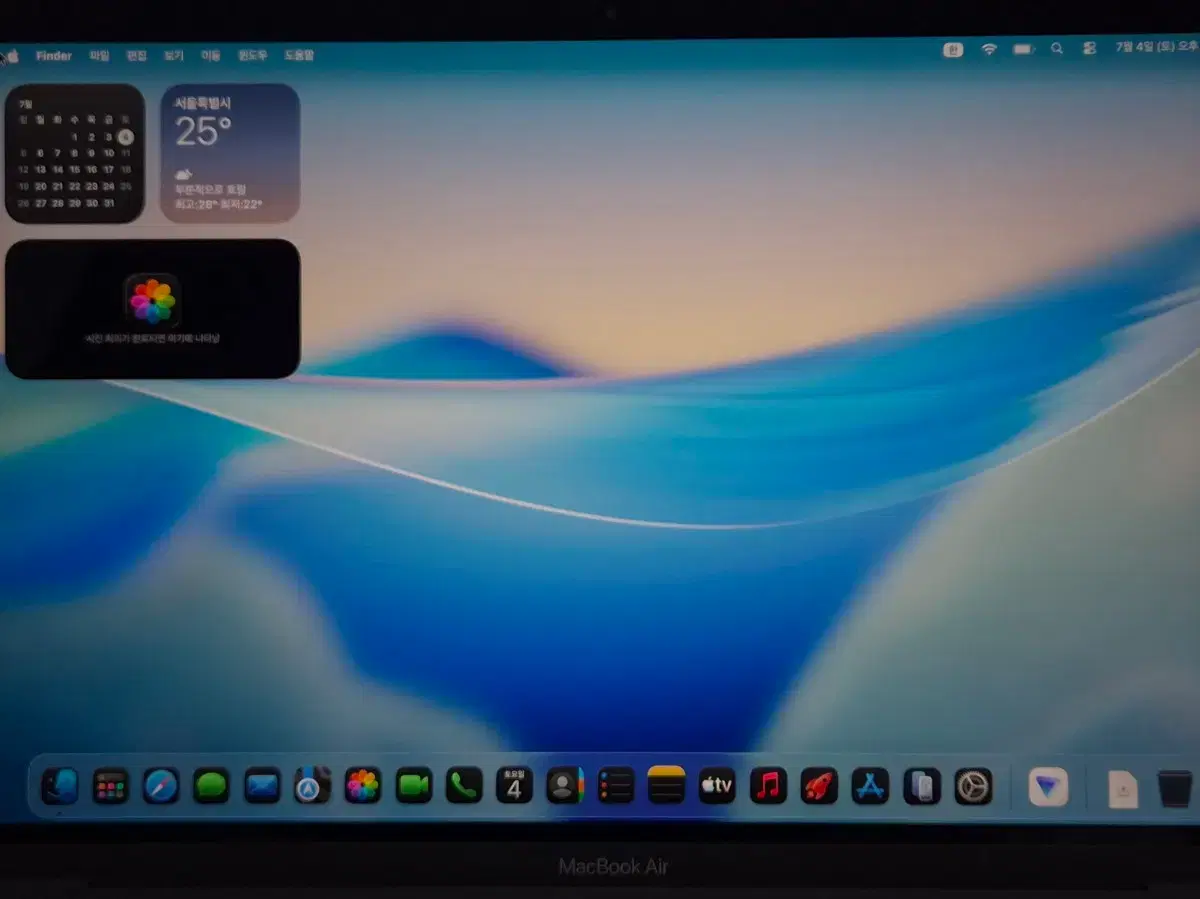The image size is (1200, 899).
Task: Open the green Phone app icon
Action: coord(464,785)
